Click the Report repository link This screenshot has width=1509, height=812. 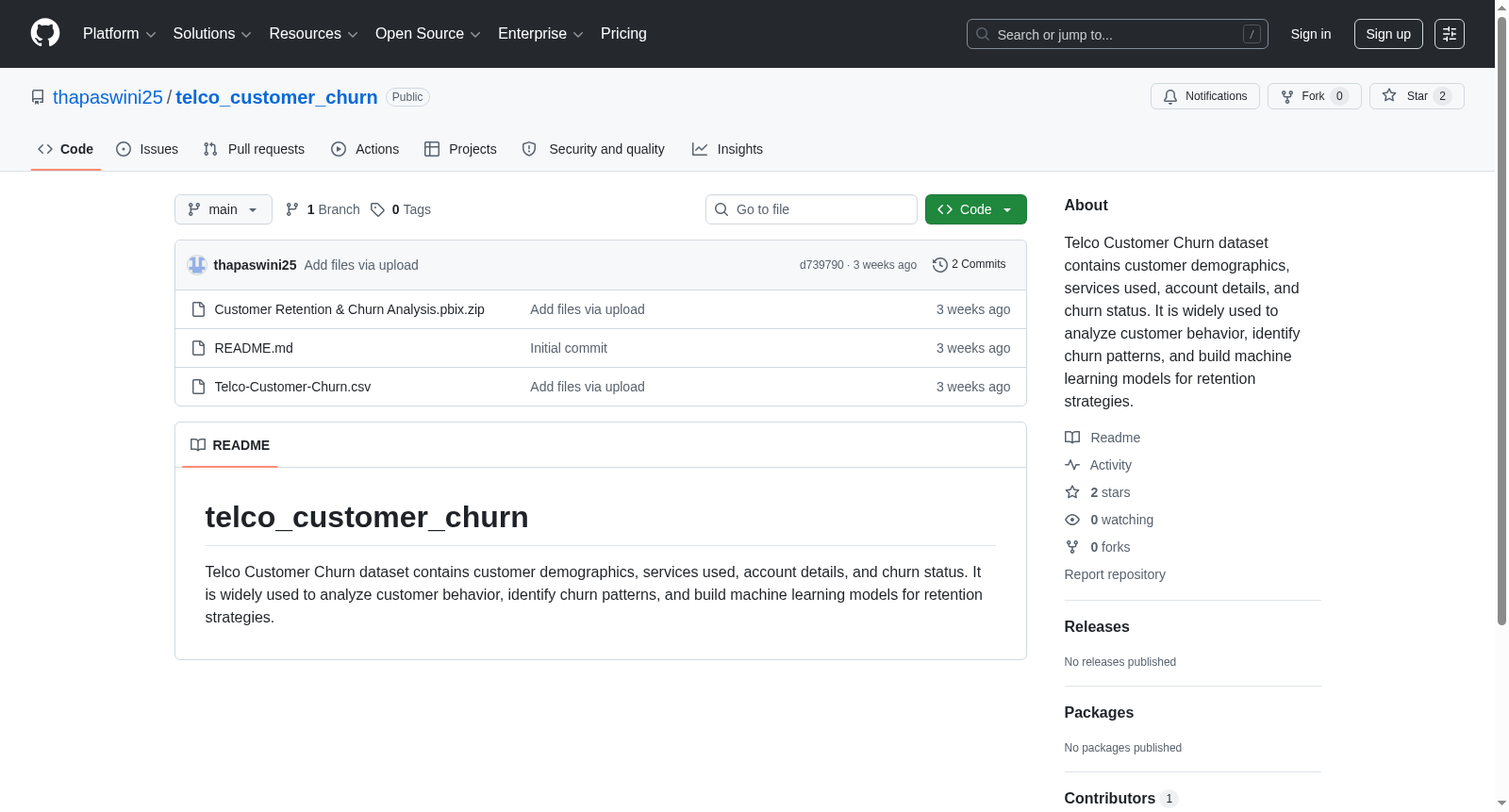(x=1115, y=574)
